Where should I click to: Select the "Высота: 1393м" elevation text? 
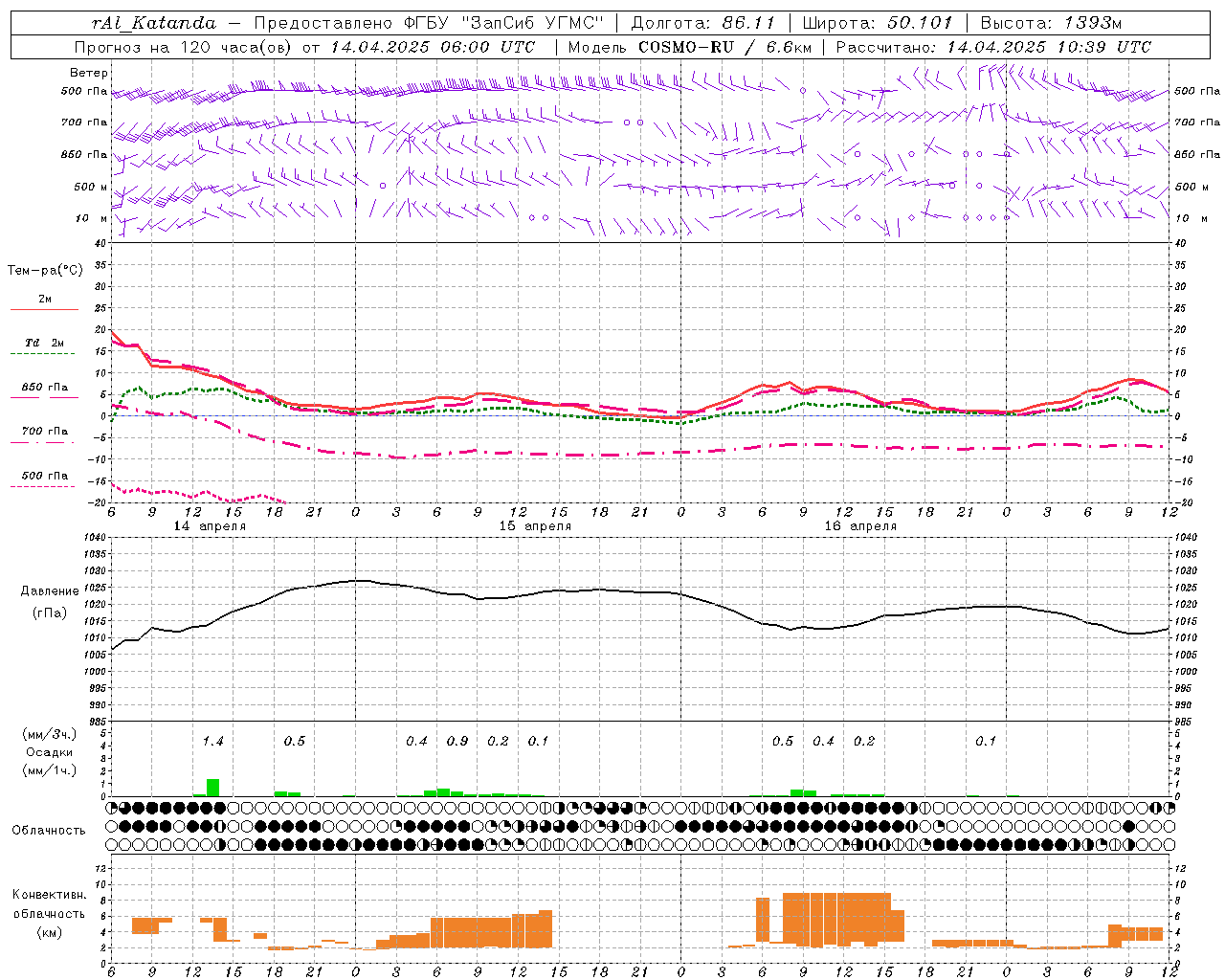coord(1051,23)
